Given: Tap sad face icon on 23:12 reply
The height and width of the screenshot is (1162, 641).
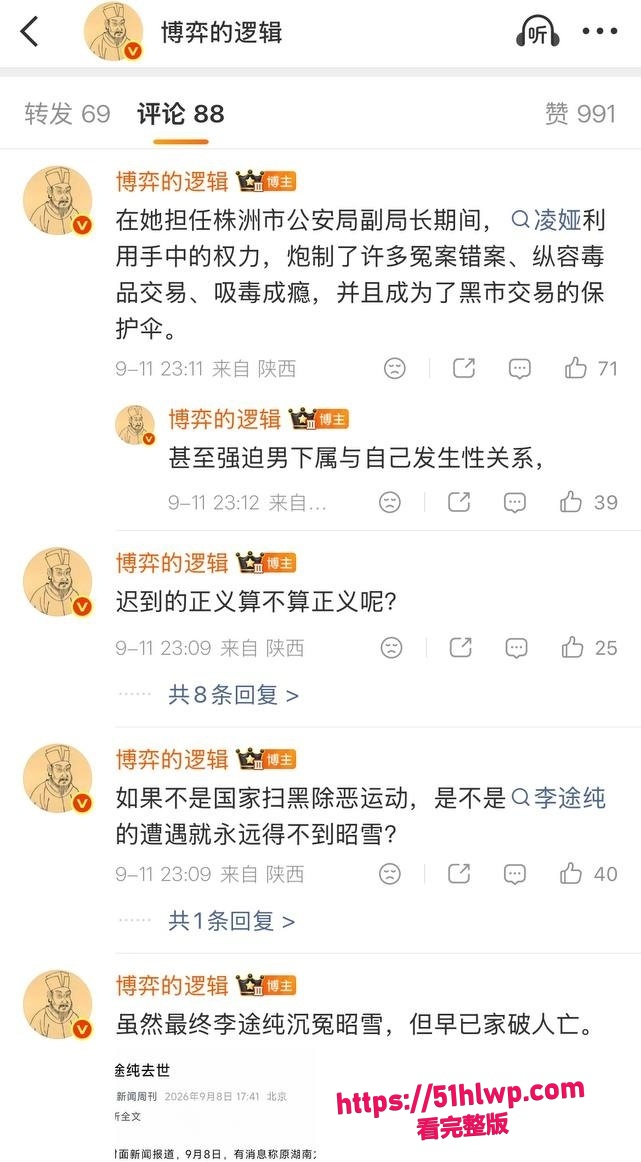Looking at the screenshot, I should pyautogui.click(x=389, y=502).
